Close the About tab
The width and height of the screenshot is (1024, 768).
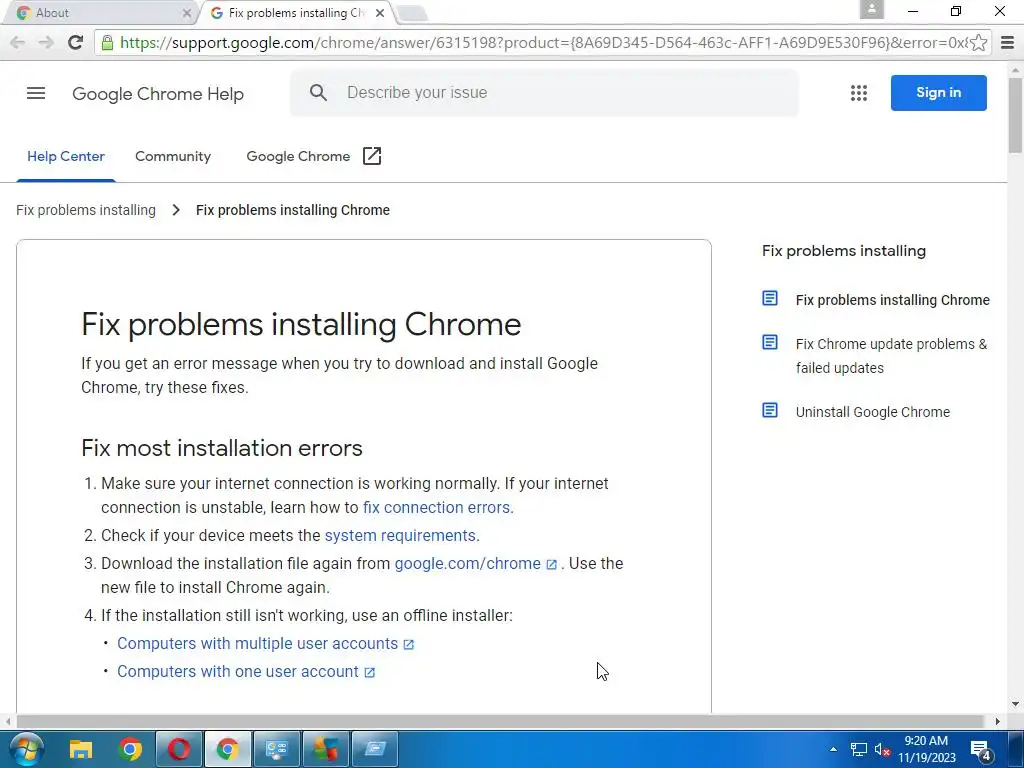click(186, 12)
